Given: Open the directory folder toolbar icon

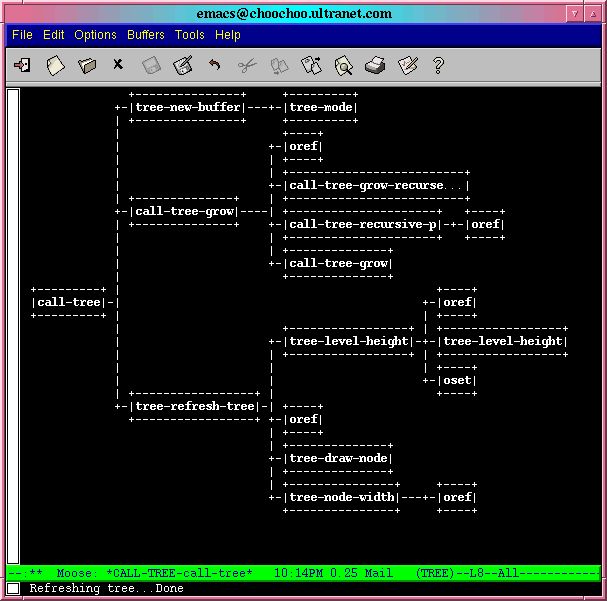Looking at the screenshot, I should pos(87,65).
